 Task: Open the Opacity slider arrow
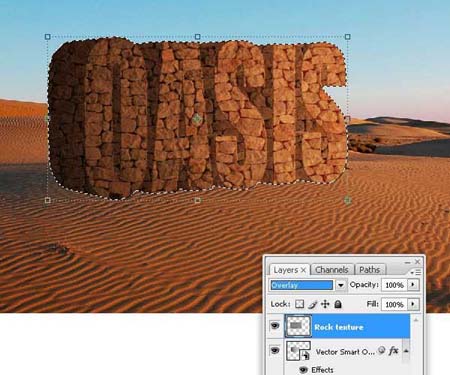coord(413,285)
